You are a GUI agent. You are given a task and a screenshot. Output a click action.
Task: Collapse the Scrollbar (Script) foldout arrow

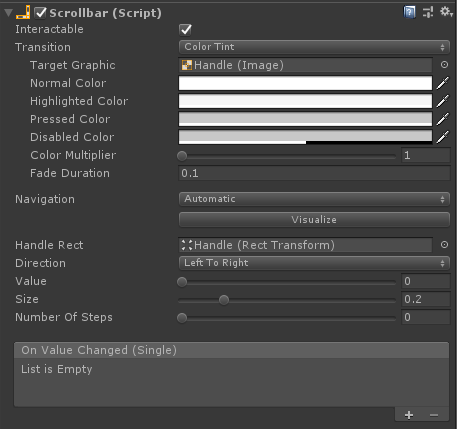pos(8,13)
